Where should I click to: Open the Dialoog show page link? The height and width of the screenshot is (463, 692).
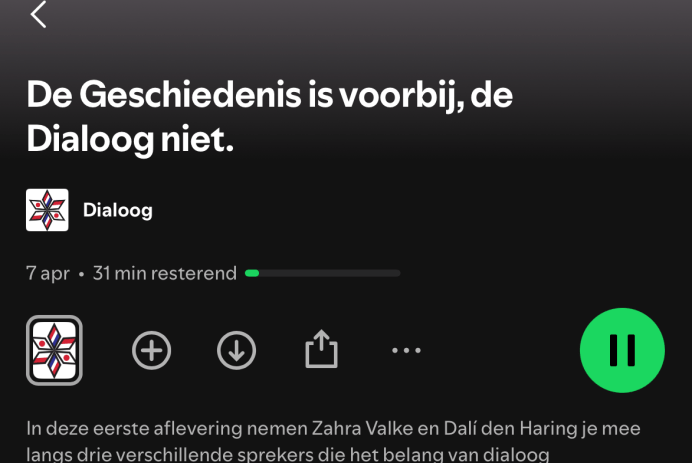point(117,211)
